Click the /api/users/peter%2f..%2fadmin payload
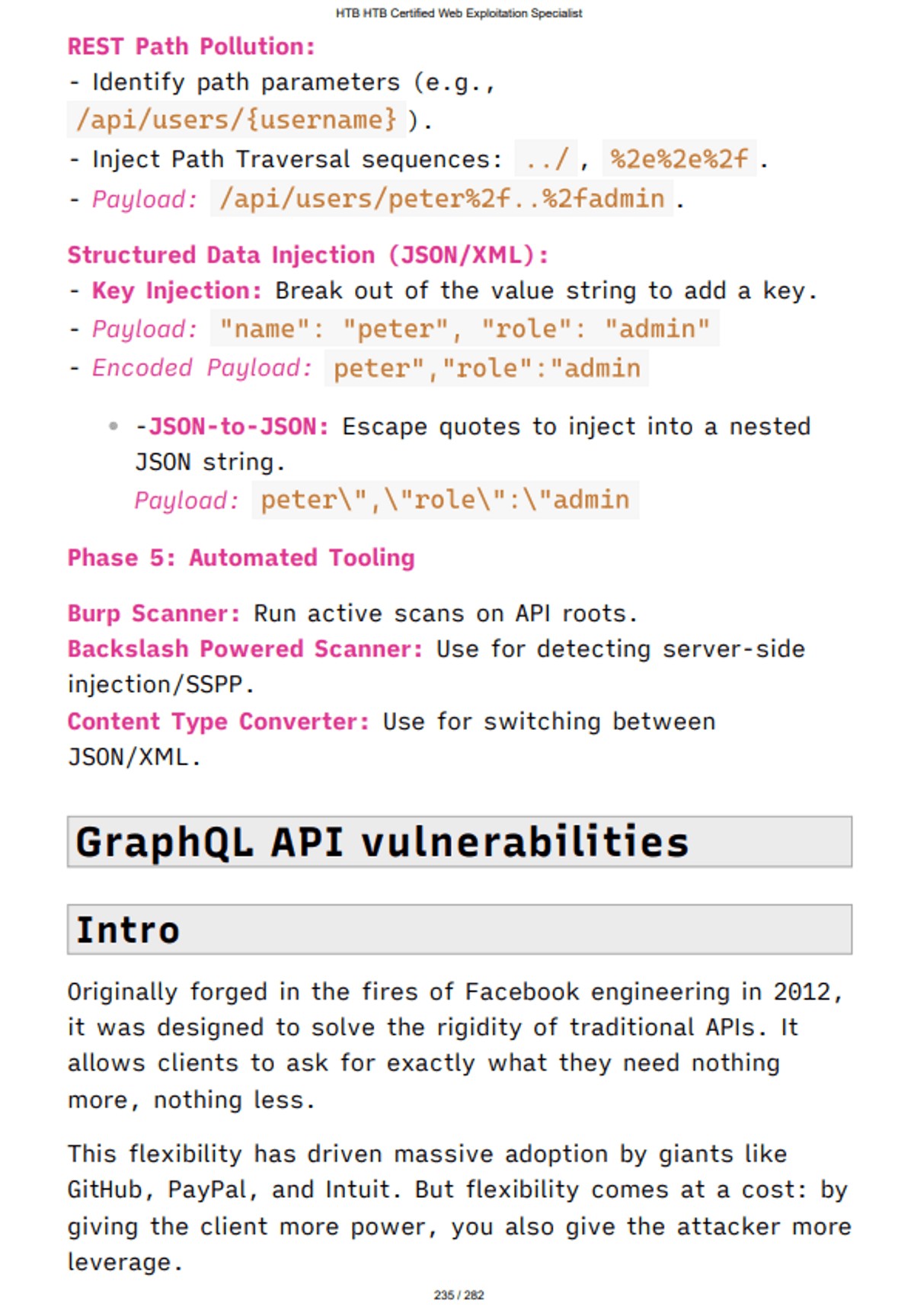The height and width of the screenshot is (1316, 914). pos(441,199)
